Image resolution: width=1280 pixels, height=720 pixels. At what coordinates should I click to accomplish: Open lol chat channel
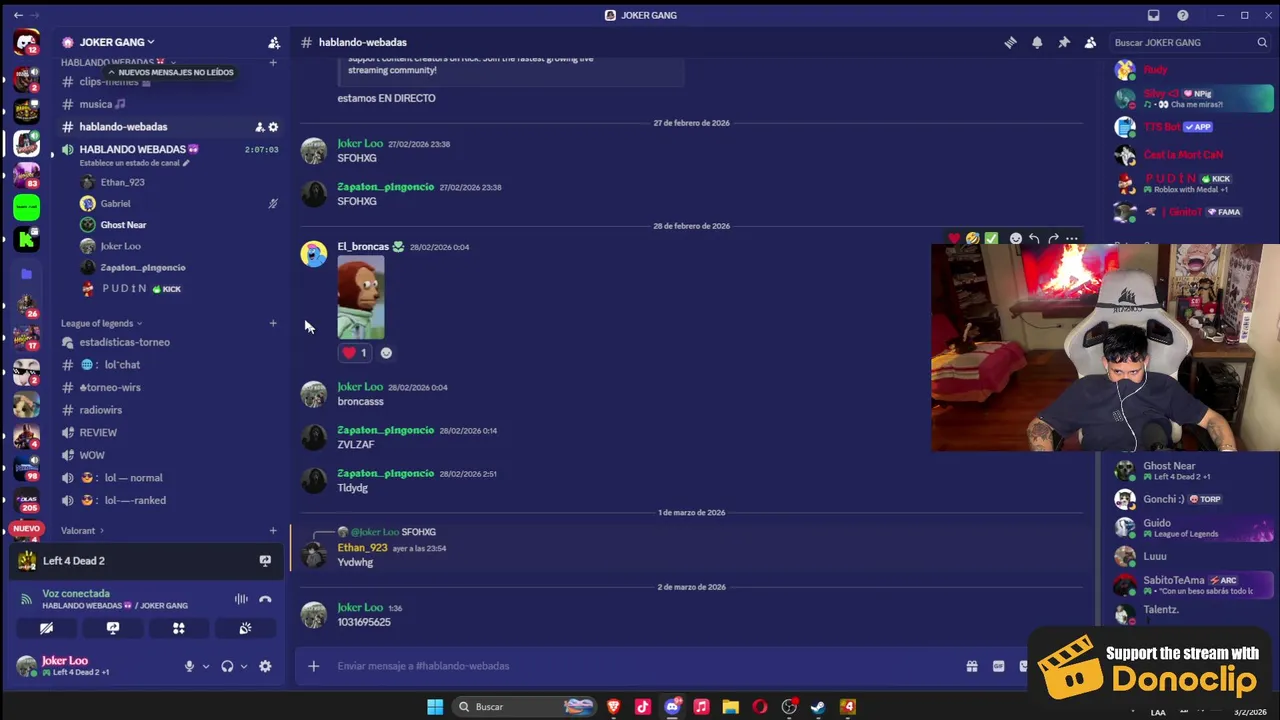click(168, 365)
